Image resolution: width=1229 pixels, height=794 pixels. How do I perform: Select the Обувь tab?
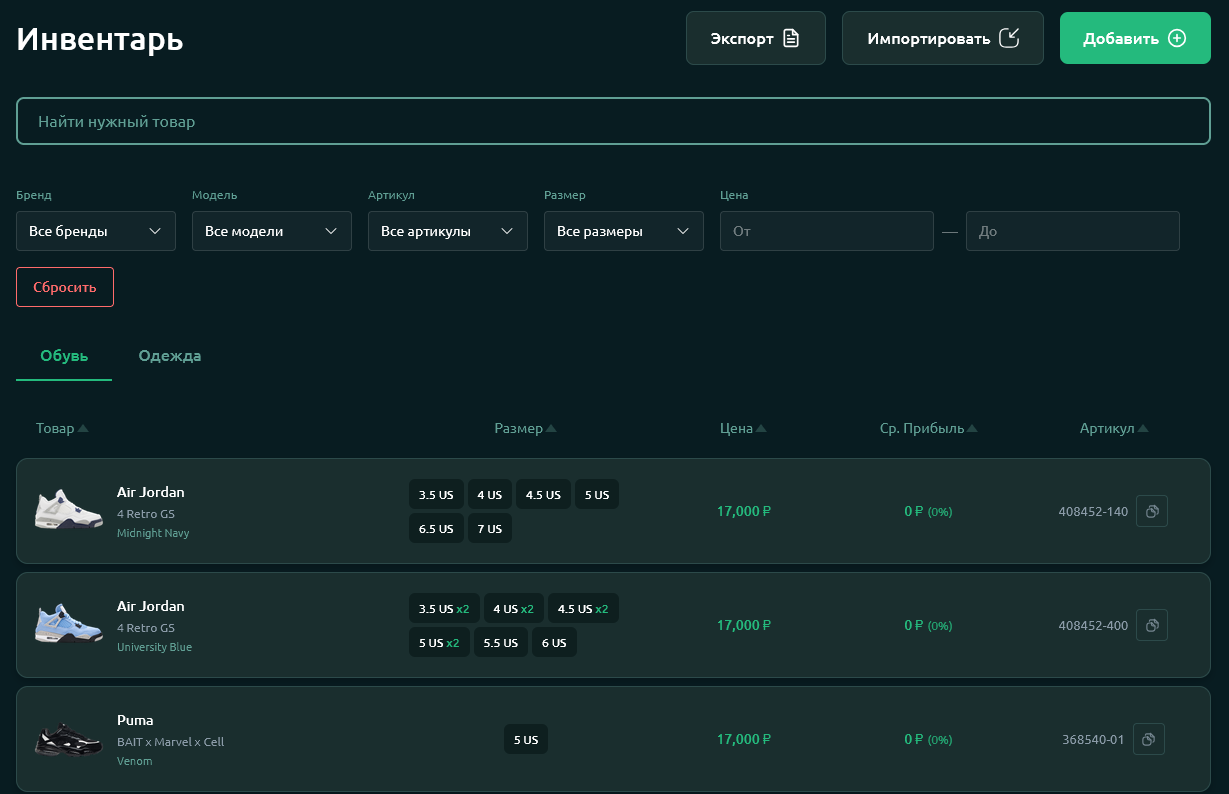click(64, 356)
